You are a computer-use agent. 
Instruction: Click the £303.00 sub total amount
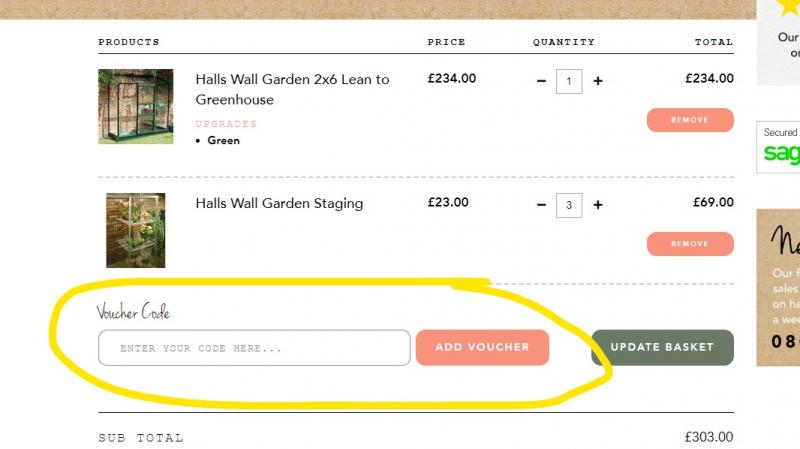tap(709, 437)
